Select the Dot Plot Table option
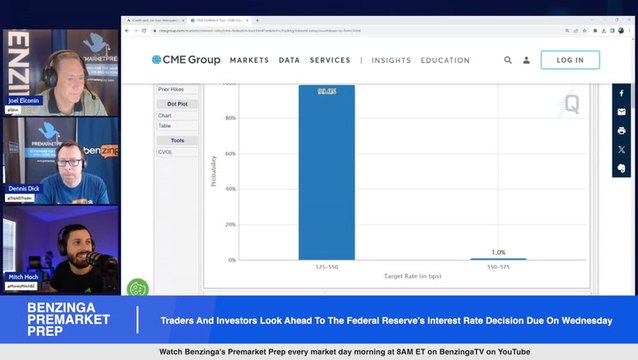638x360 pixels. (x=177, y=126)
